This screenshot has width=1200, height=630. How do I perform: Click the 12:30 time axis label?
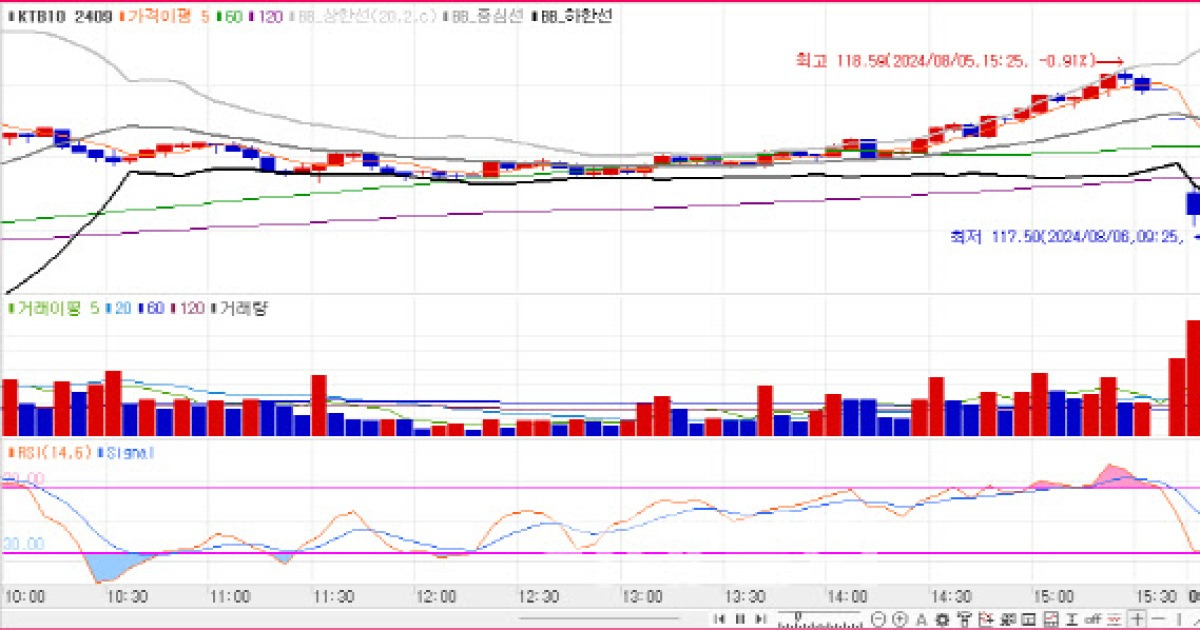539,596
